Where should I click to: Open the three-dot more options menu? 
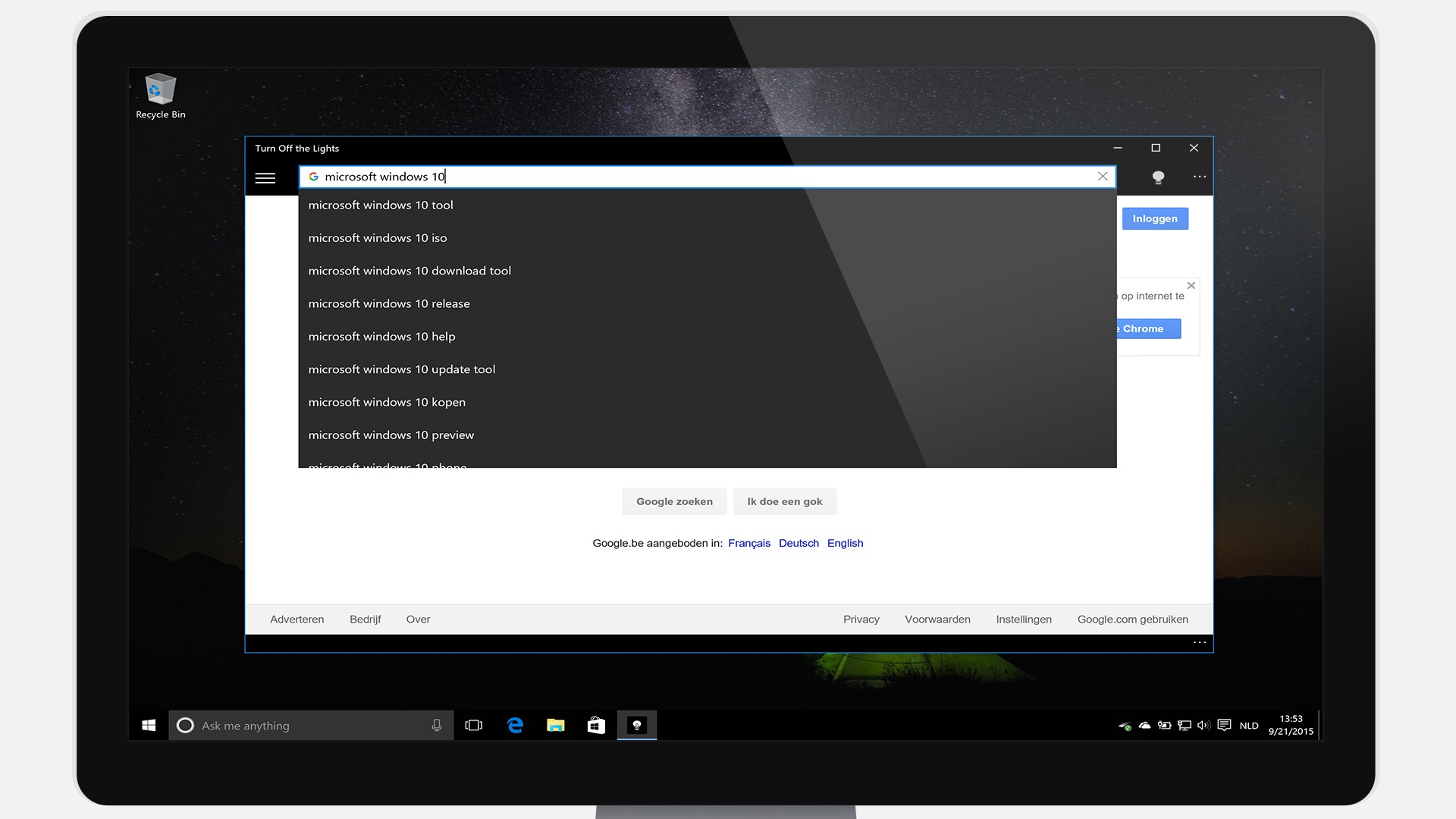[x=1199, y=177]
